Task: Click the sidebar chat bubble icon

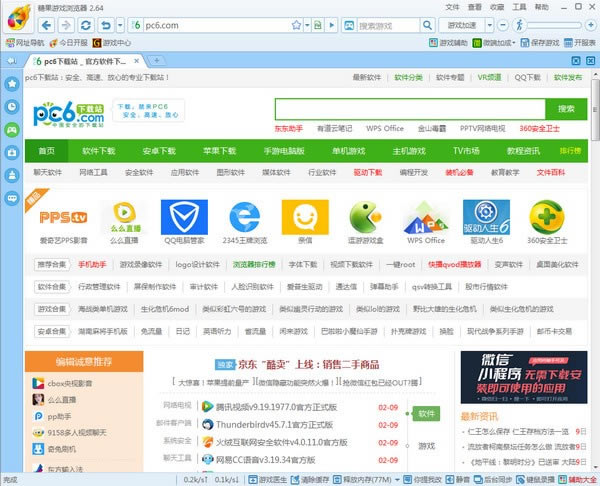Action: coord(12,198)
